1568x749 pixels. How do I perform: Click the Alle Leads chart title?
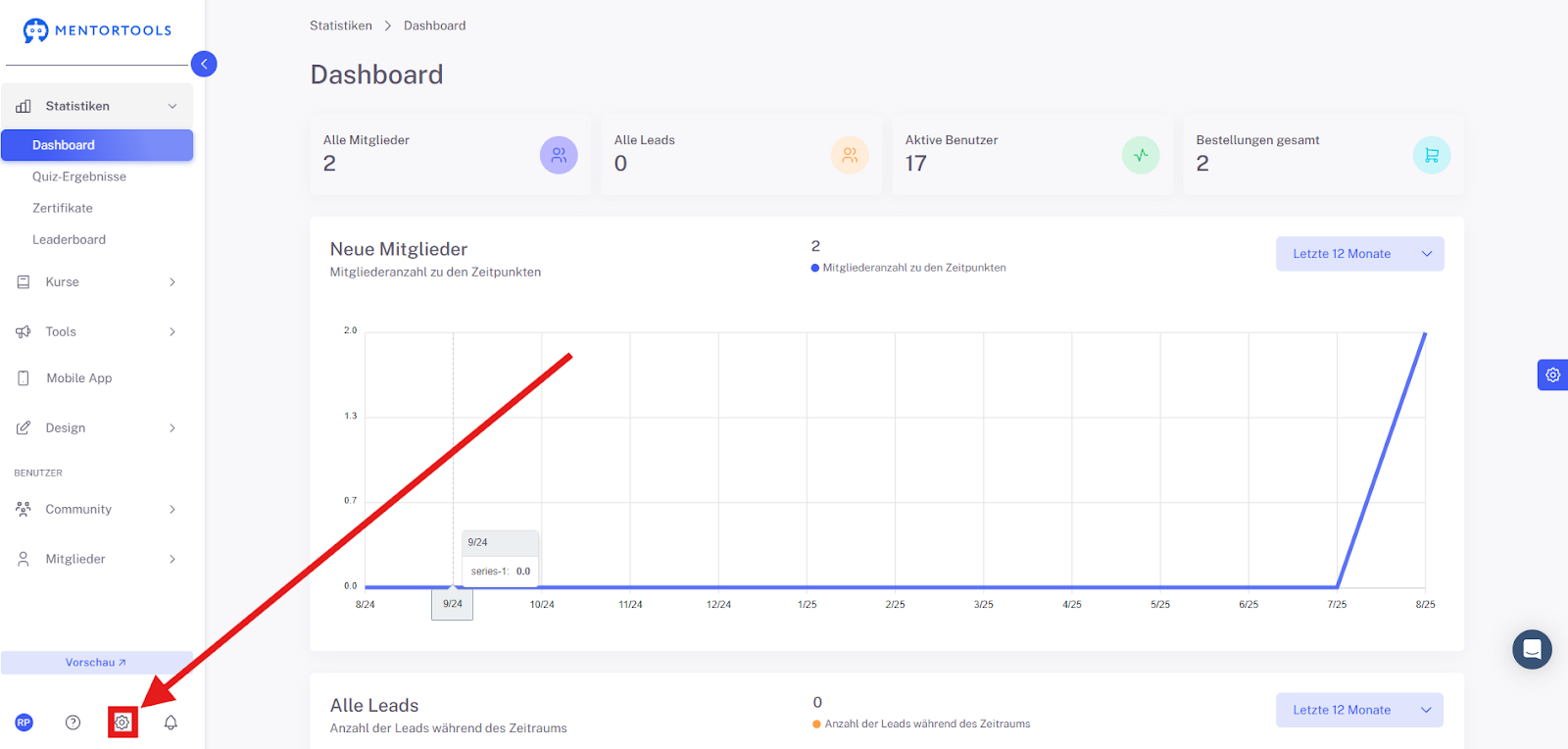tap(374, 706)
